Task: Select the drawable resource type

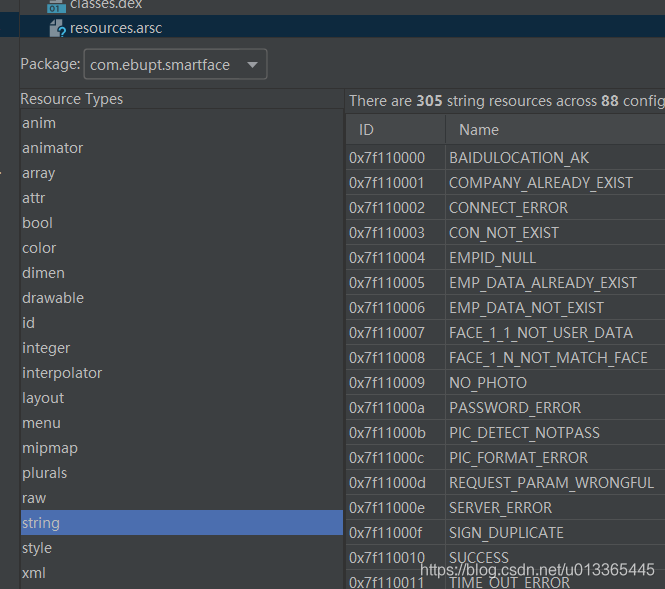Action: (182, 298)
